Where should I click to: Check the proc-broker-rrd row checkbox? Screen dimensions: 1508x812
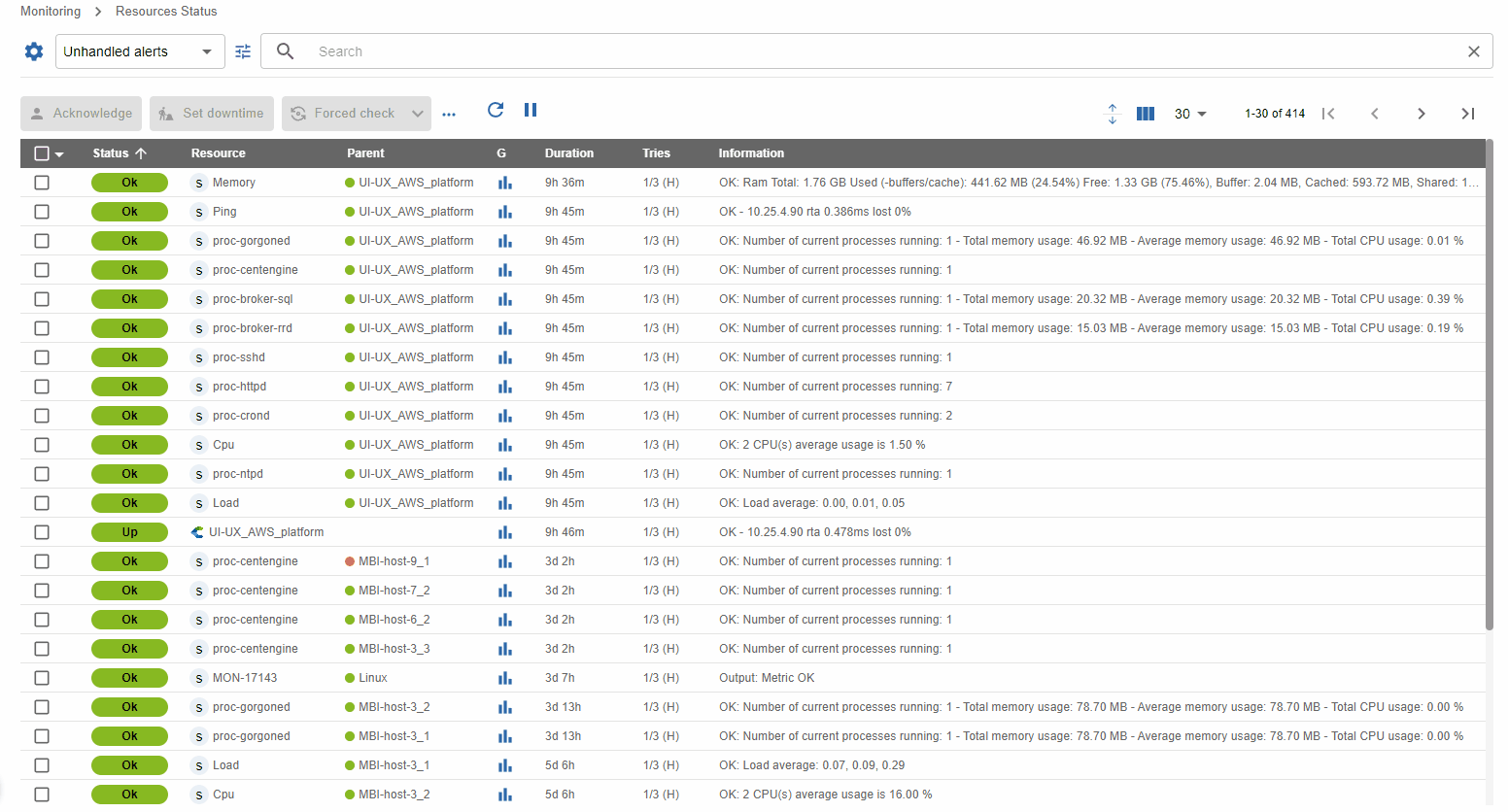42,328
